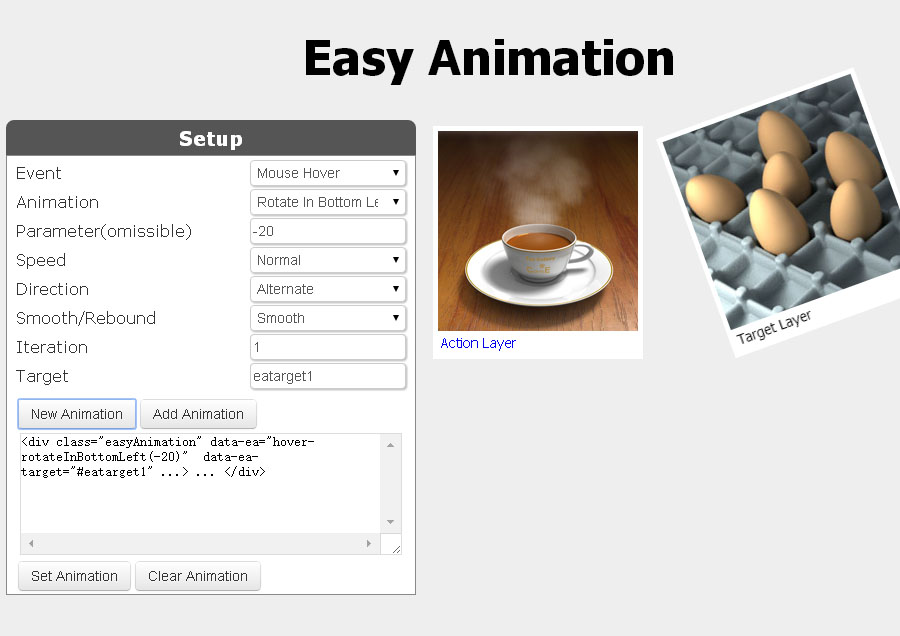Screen dimensions: 900x636
Task: Click the textarea scroll right arrow
Action: 368,543
